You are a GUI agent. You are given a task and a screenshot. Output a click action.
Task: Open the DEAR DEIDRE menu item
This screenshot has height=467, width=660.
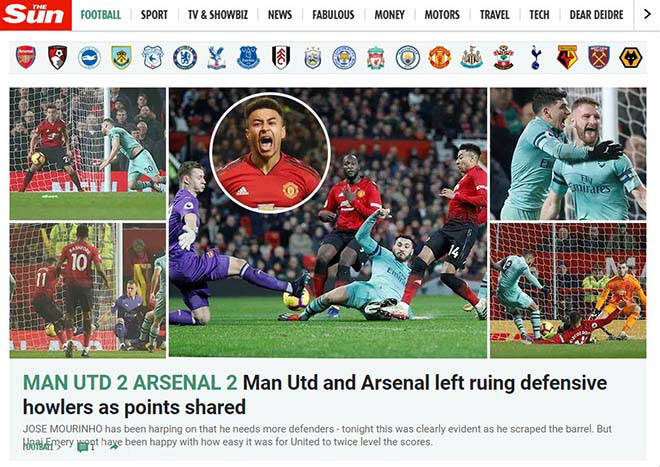(x=596, y=15)
